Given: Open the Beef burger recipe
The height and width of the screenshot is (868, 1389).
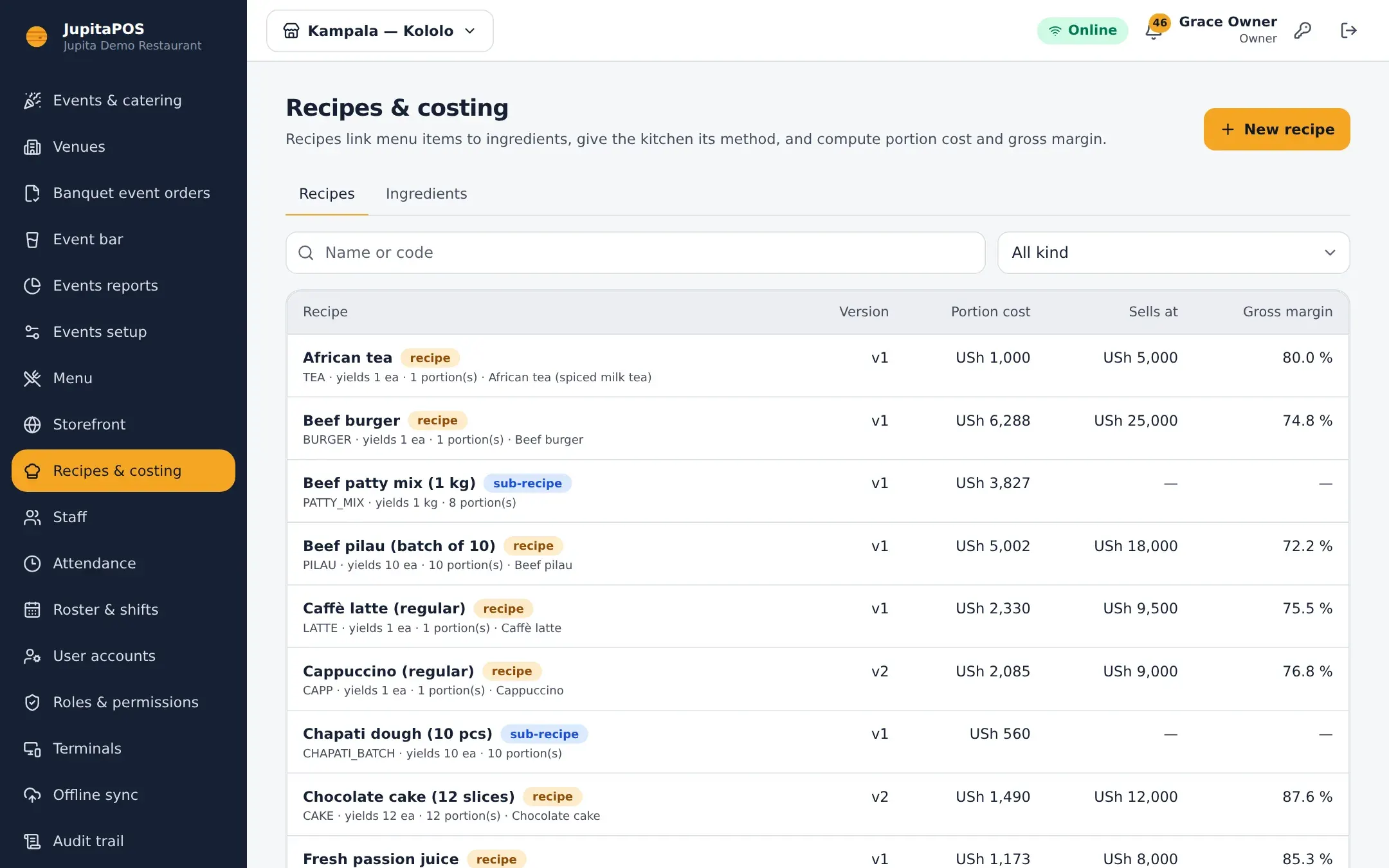Looking at the screenshot, I should (x=817, y=428).
